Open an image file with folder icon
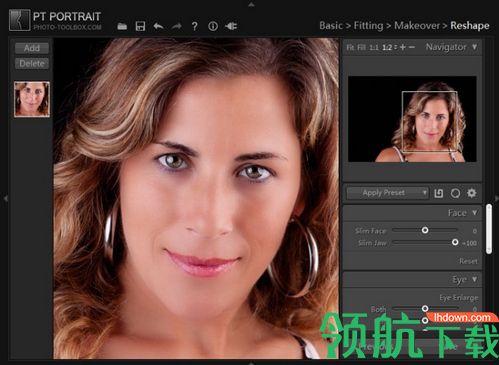Image resolution: width=499 pixels, height=365 pixels. pos(122,26)
